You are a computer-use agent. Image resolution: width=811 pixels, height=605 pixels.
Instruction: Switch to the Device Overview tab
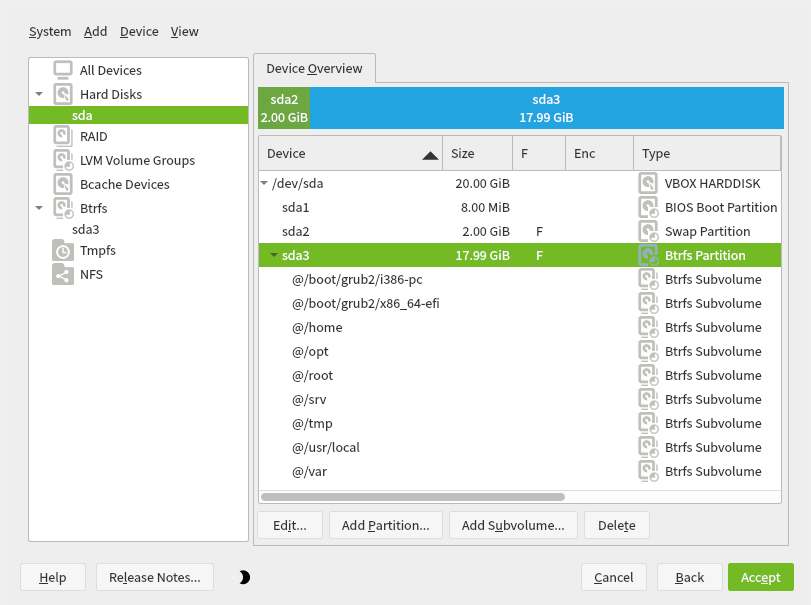click(314, 68)
